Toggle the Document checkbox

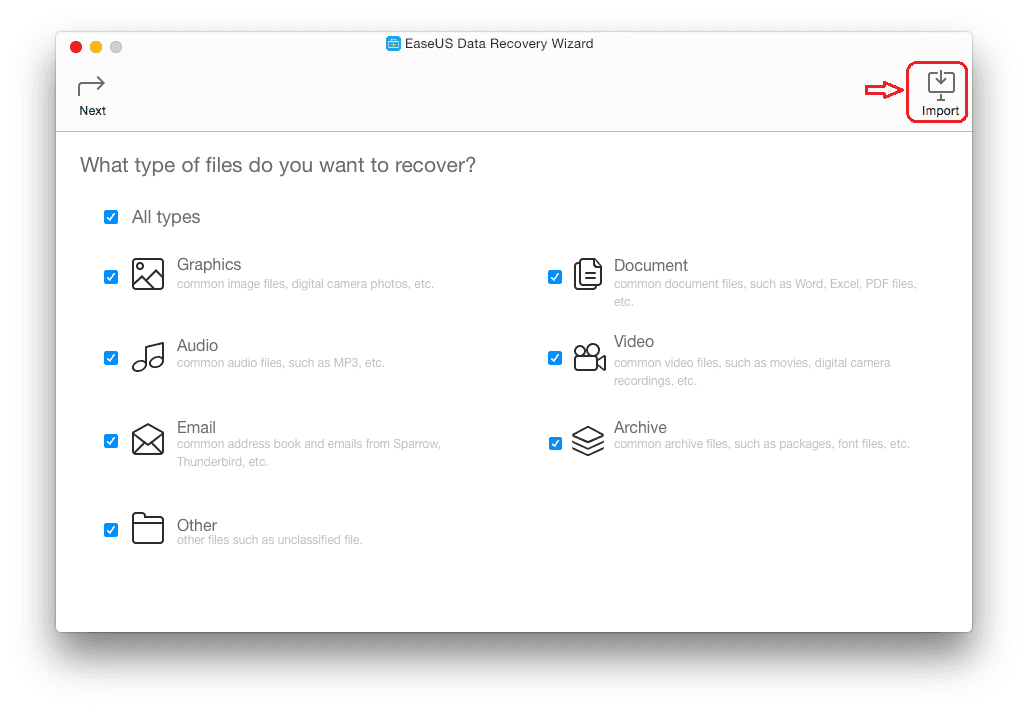click(555, 277)
